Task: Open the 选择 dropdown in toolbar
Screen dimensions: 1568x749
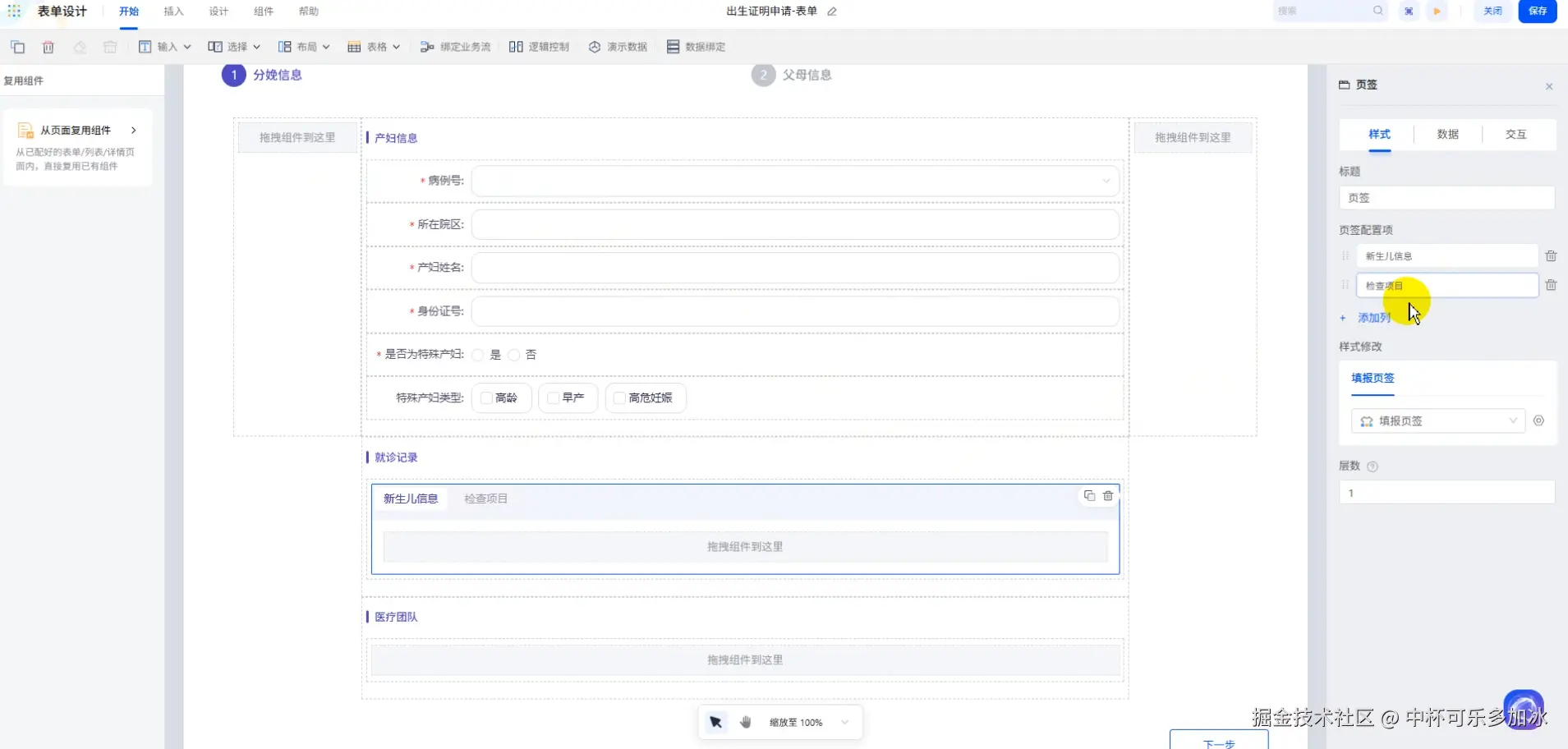Action: 234,47
